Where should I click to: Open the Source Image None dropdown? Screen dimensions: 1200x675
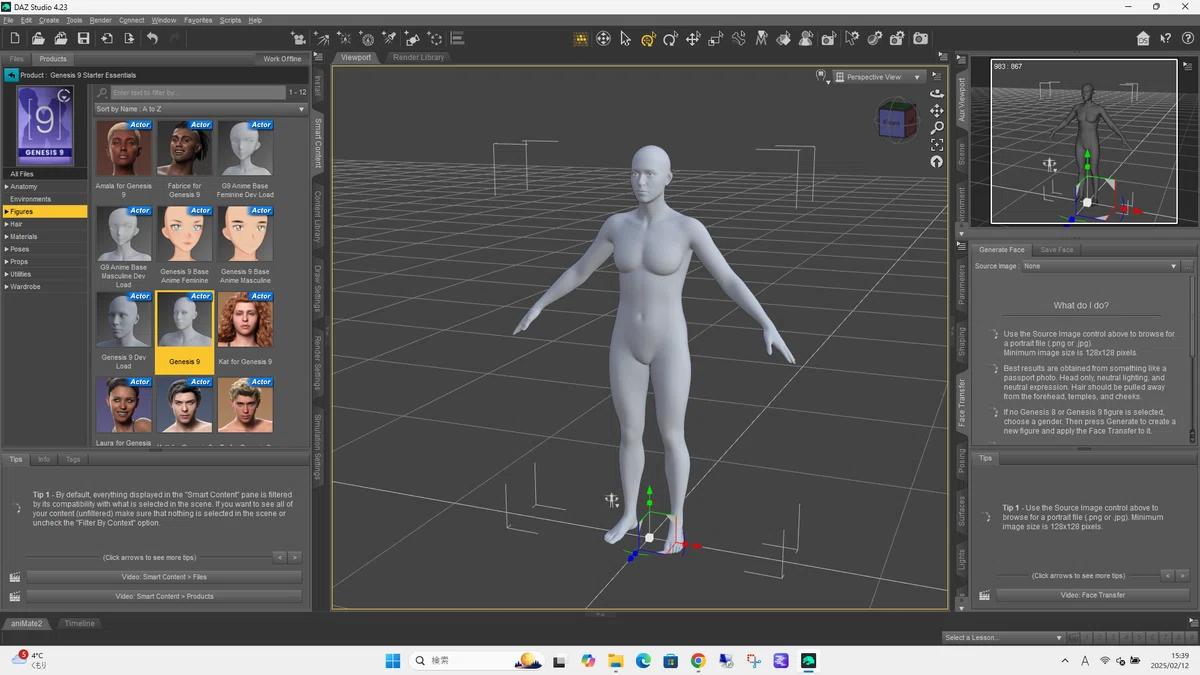(1100, 266)
